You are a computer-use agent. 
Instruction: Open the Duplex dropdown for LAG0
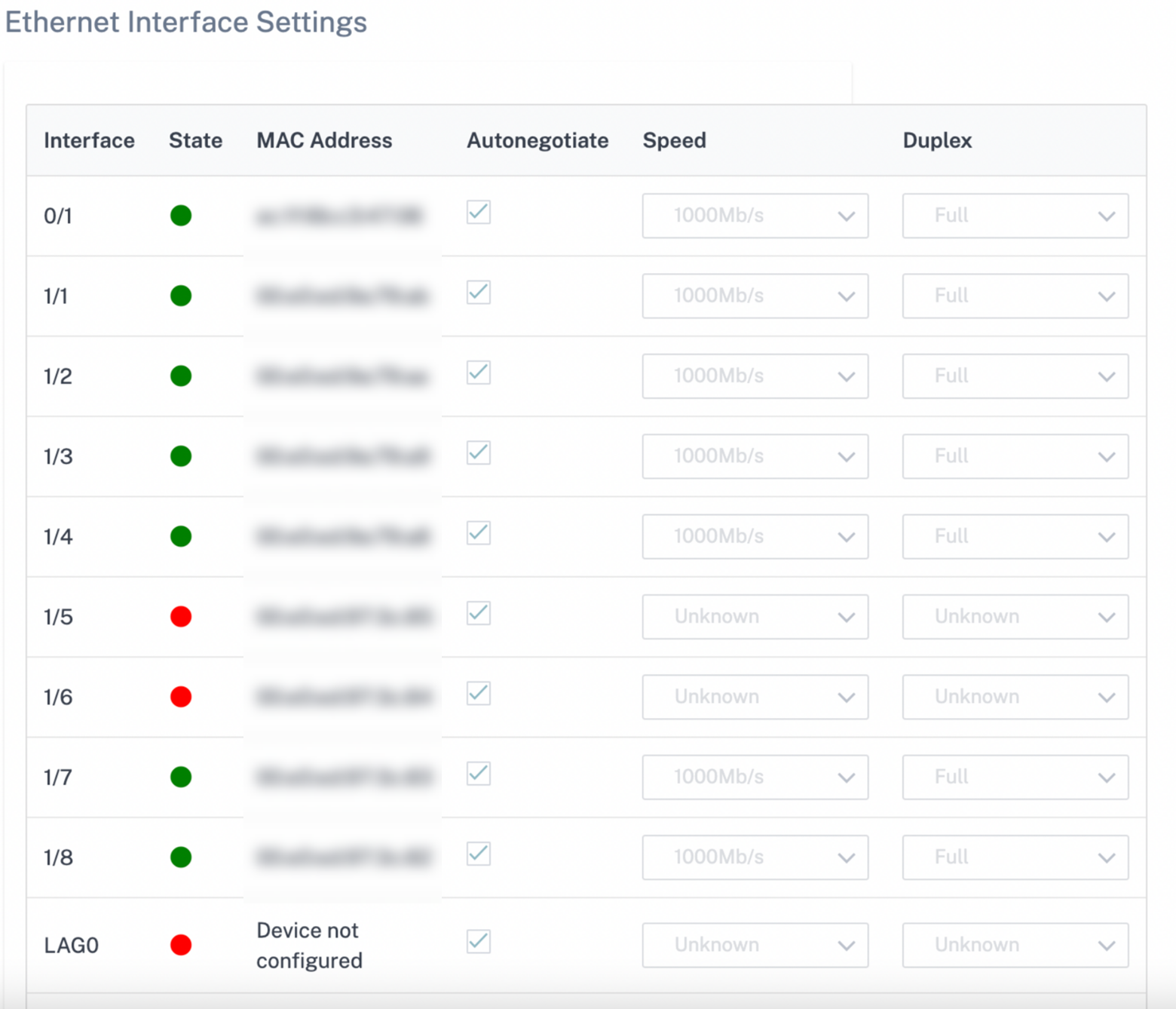tap(1015, 945)
